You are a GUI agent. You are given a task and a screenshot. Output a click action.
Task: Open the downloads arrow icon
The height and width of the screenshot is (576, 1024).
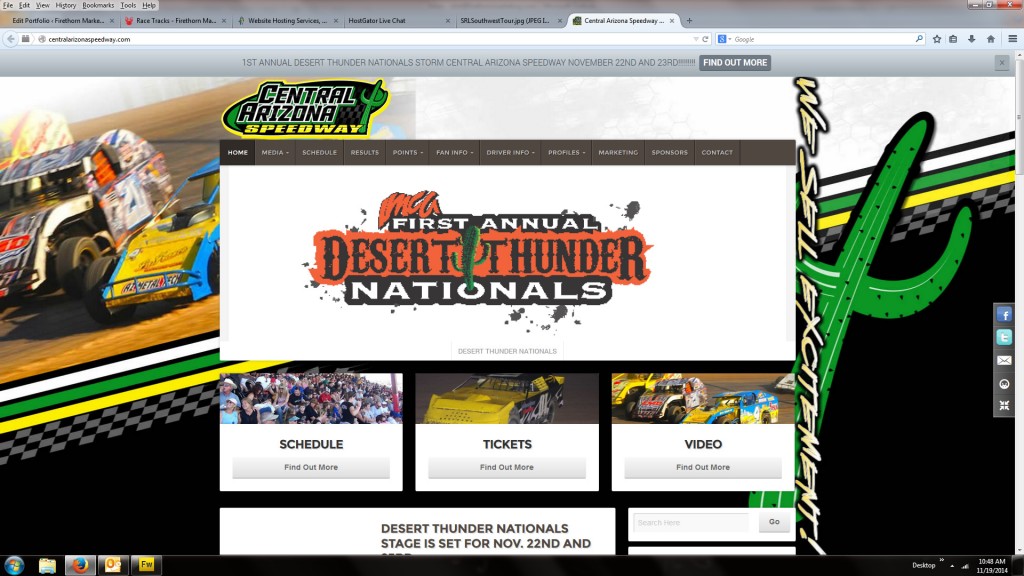click(972, 39)
